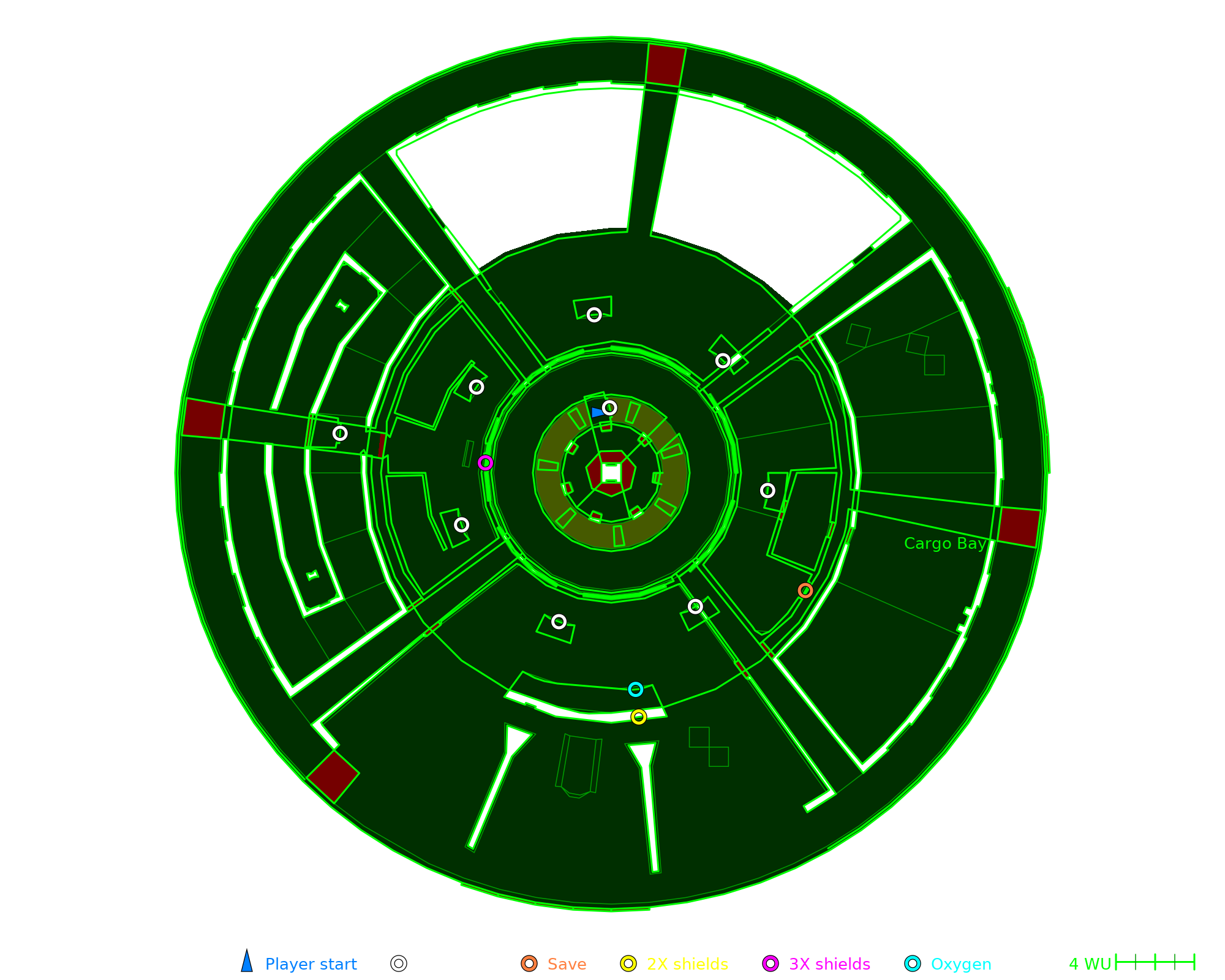The width and height of the screenshot is (1225, 980).
Task: Click the Oxygen legend label
Action: coord(960,964)
